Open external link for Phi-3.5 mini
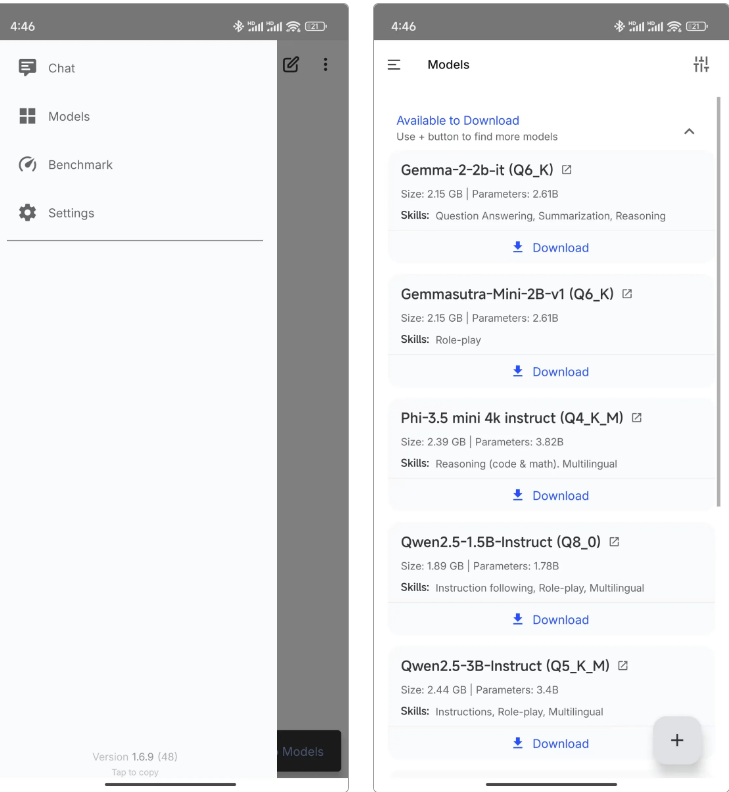This screenshot has height=792, width=729. (x=637, y=418)
